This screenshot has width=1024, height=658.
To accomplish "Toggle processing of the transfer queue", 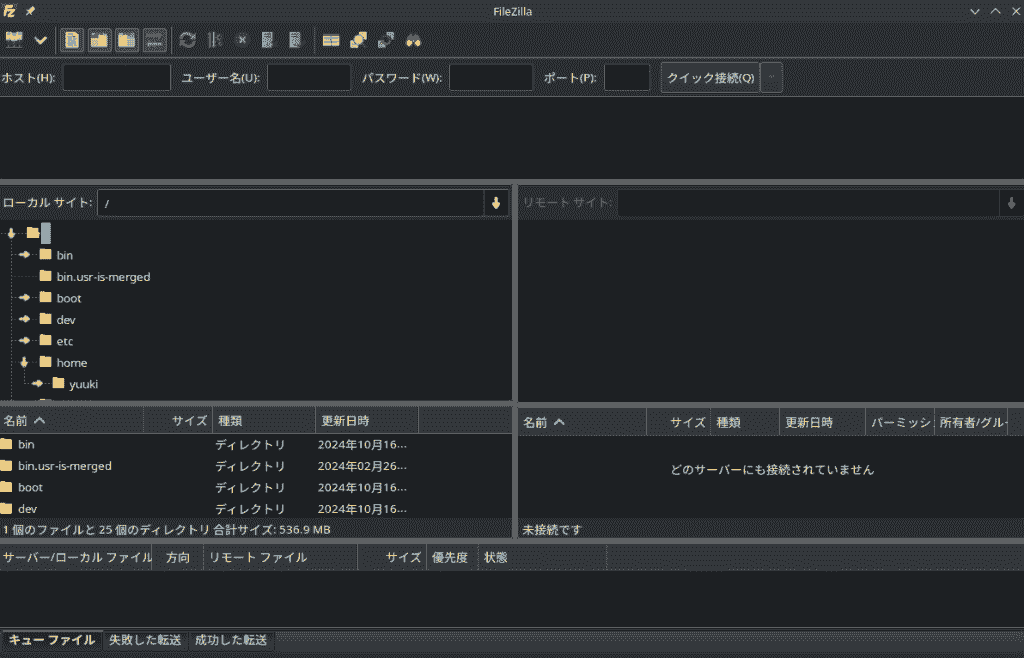I will (x=215, y=40).
